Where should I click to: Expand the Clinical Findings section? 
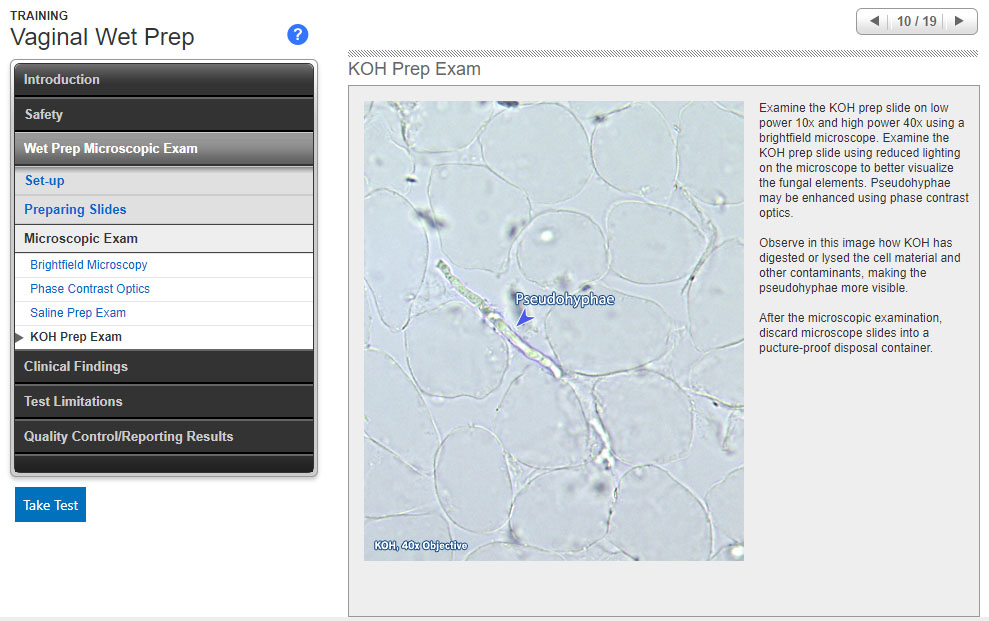click(164, 367)
